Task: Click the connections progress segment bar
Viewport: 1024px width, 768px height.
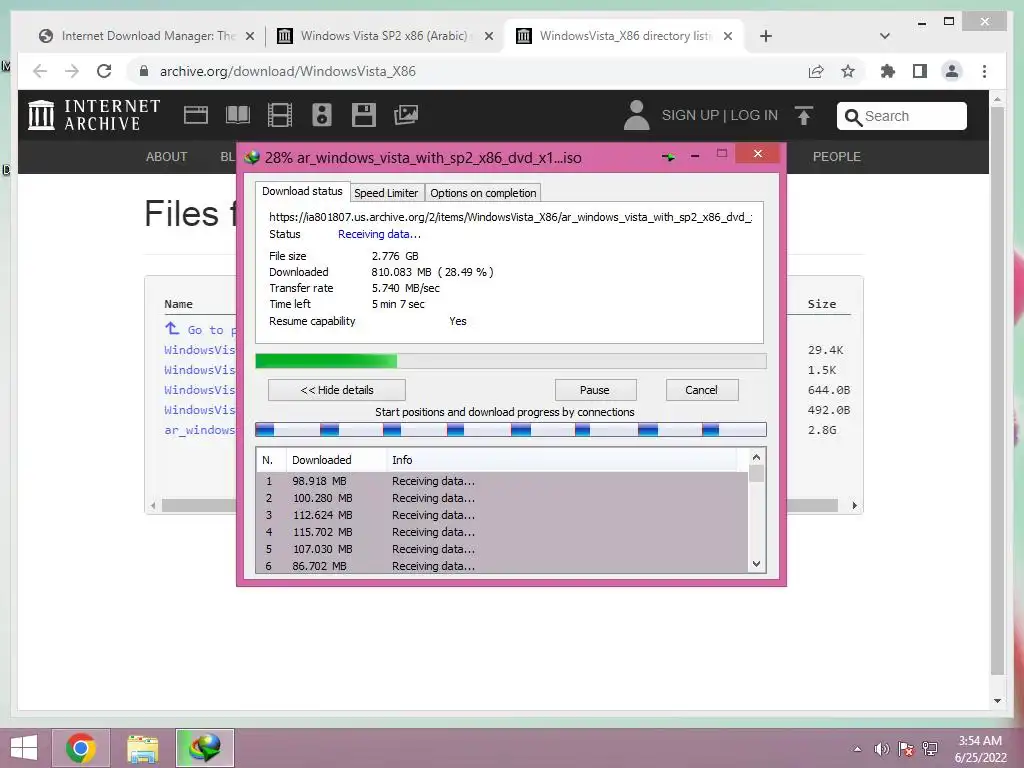Action: (511, 429)
